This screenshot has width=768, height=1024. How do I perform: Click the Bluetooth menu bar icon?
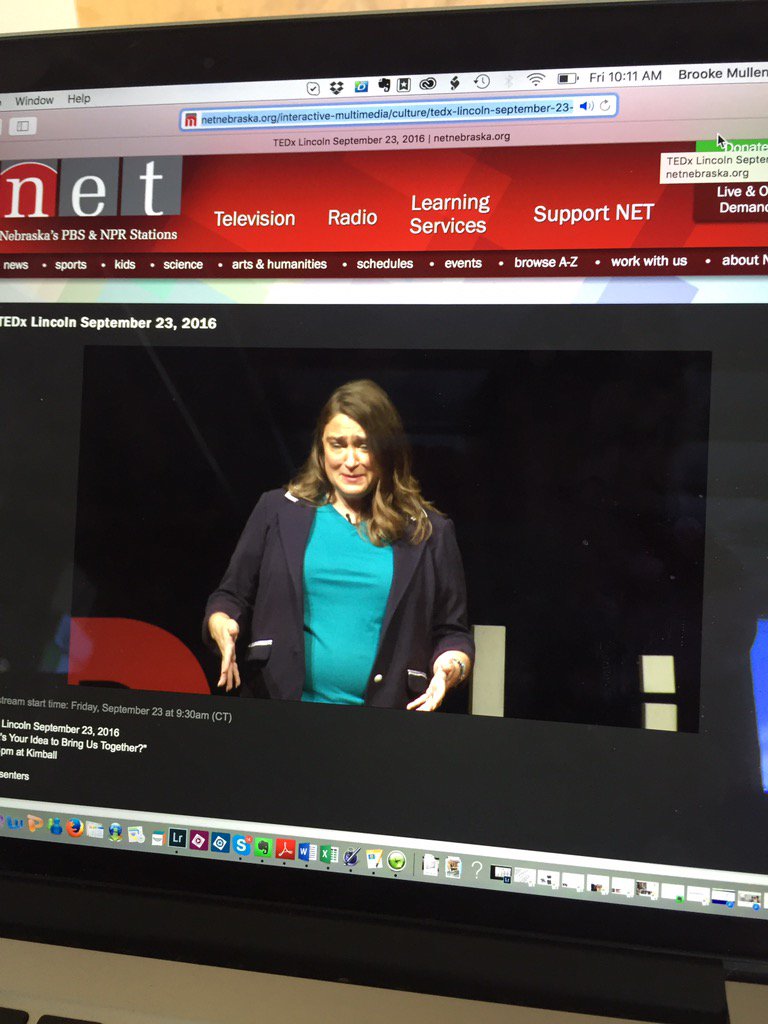(509, 81)
